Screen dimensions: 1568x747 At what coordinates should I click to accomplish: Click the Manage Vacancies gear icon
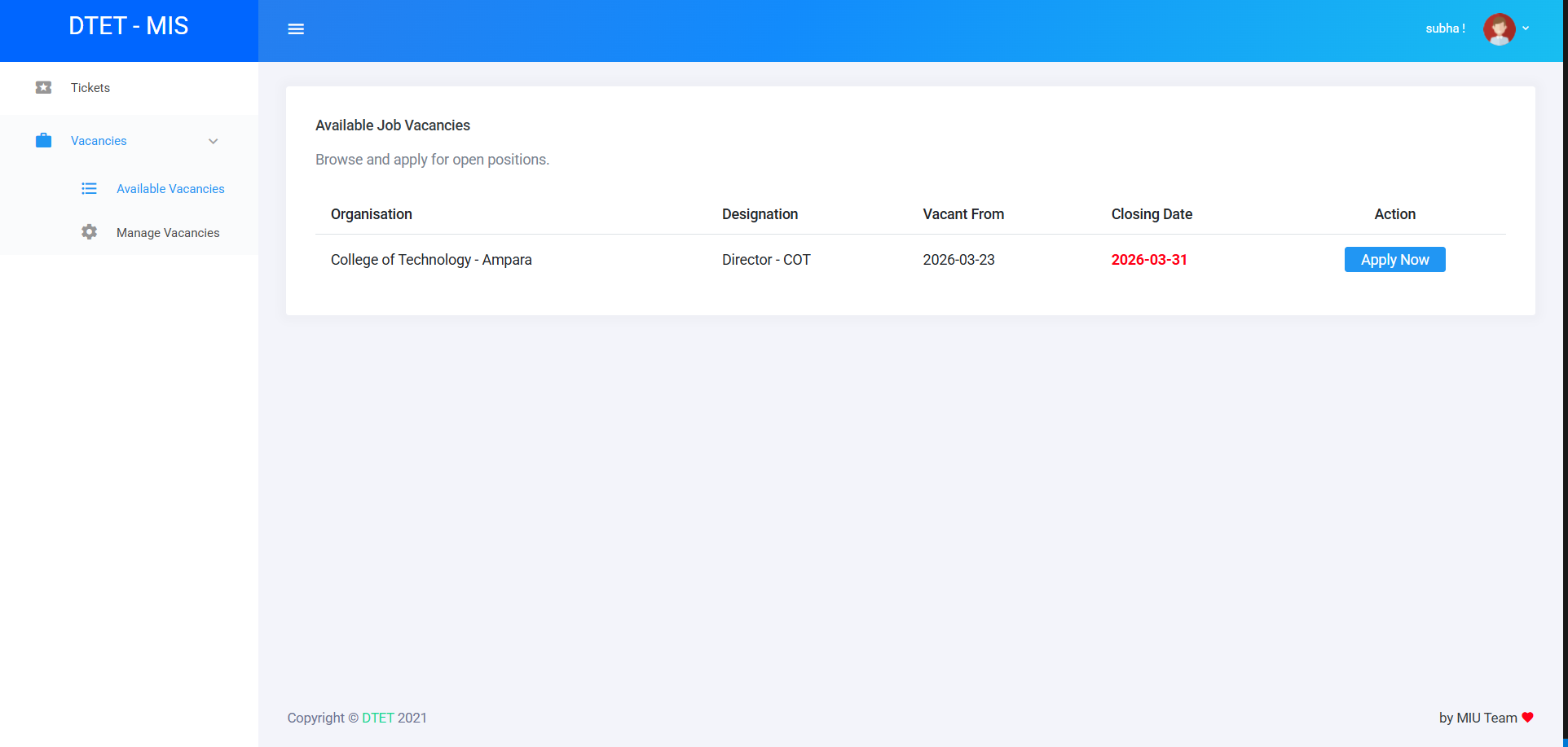[89, 232]
